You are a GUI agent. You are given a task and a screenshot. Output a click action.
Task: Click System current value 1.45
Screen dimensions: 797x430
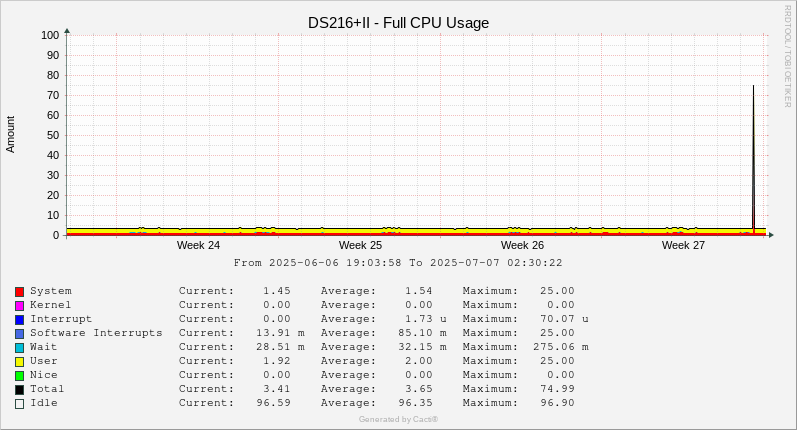tap(277, 291)
